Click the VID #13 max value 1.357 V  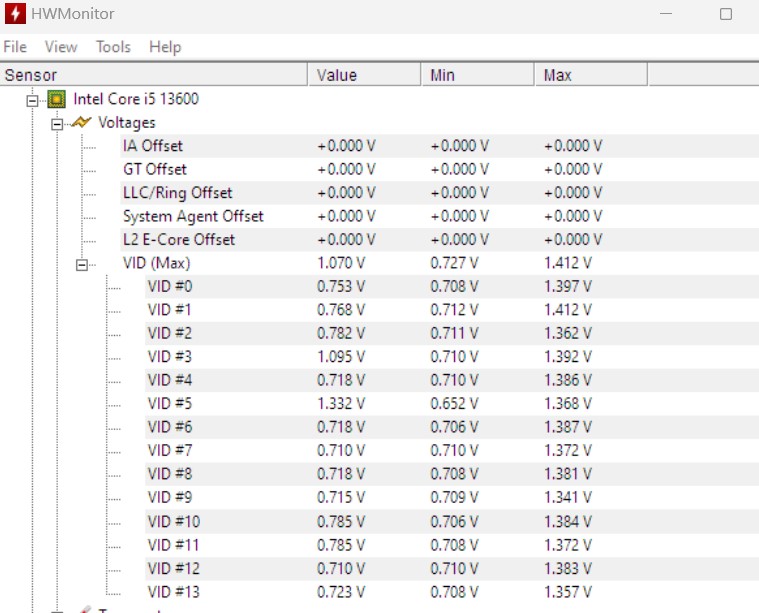point(568,592)
